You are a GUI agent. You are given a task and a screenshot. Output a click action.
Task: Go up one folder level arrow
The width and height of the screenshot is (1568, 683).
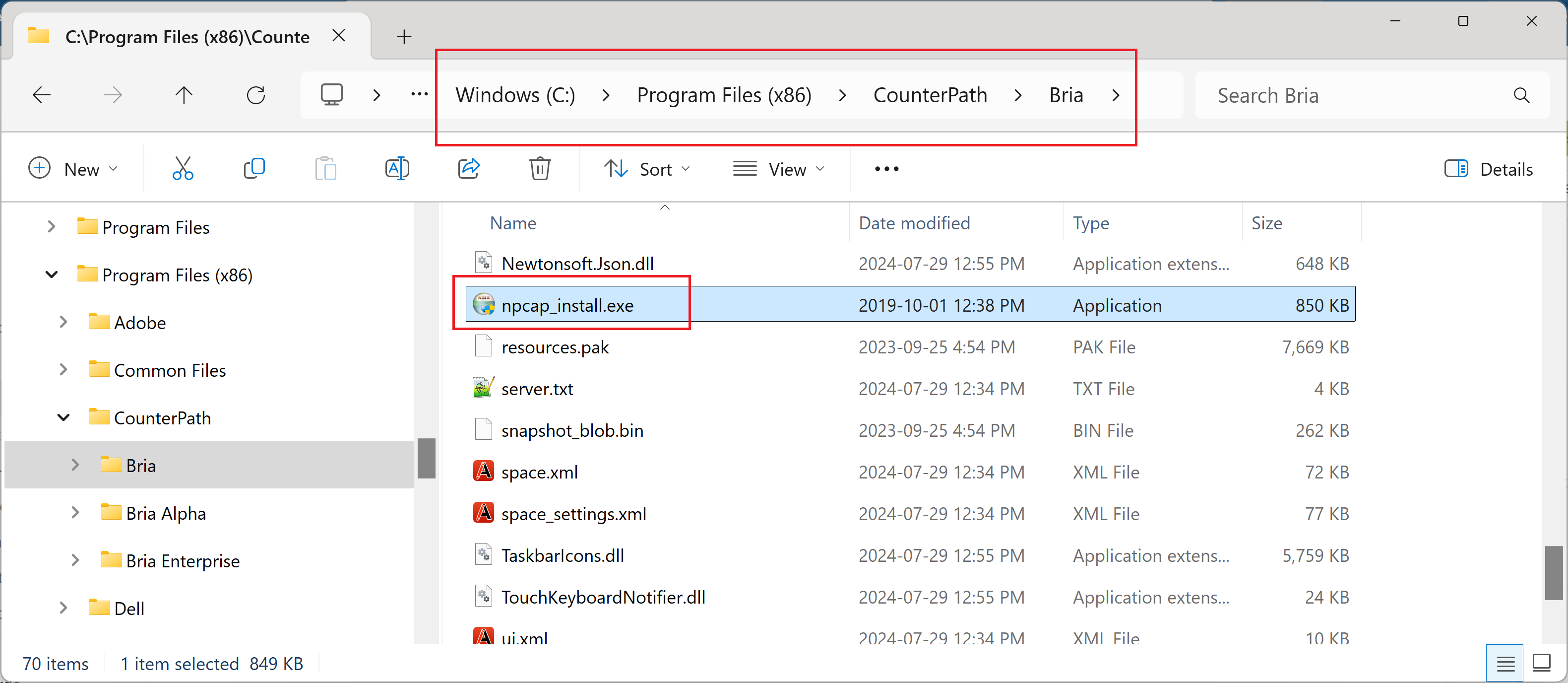point(184,95)
